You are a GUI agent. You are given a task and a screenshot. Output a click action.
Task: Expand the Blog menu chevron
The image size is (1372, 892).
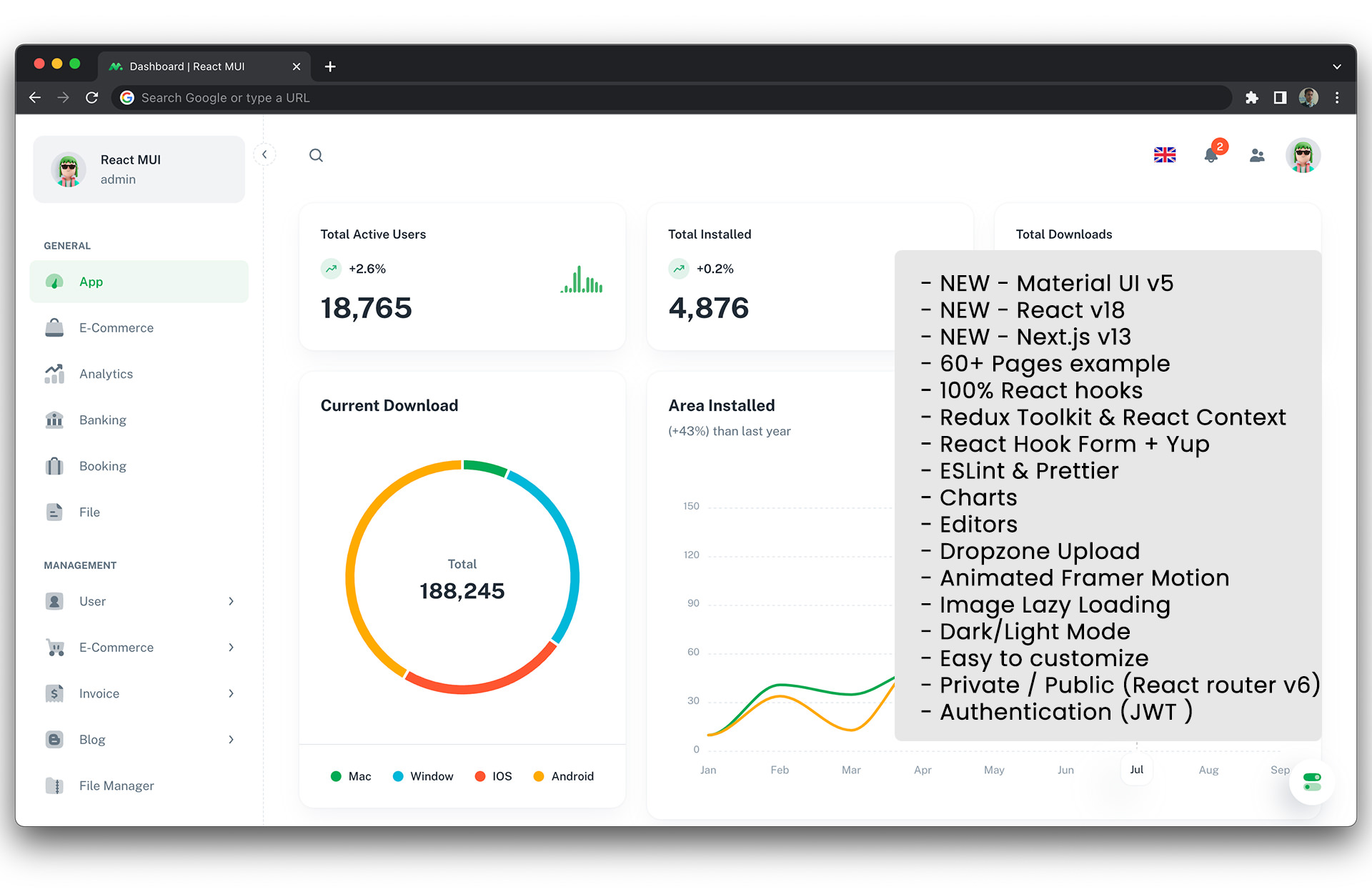click(231, 739)
